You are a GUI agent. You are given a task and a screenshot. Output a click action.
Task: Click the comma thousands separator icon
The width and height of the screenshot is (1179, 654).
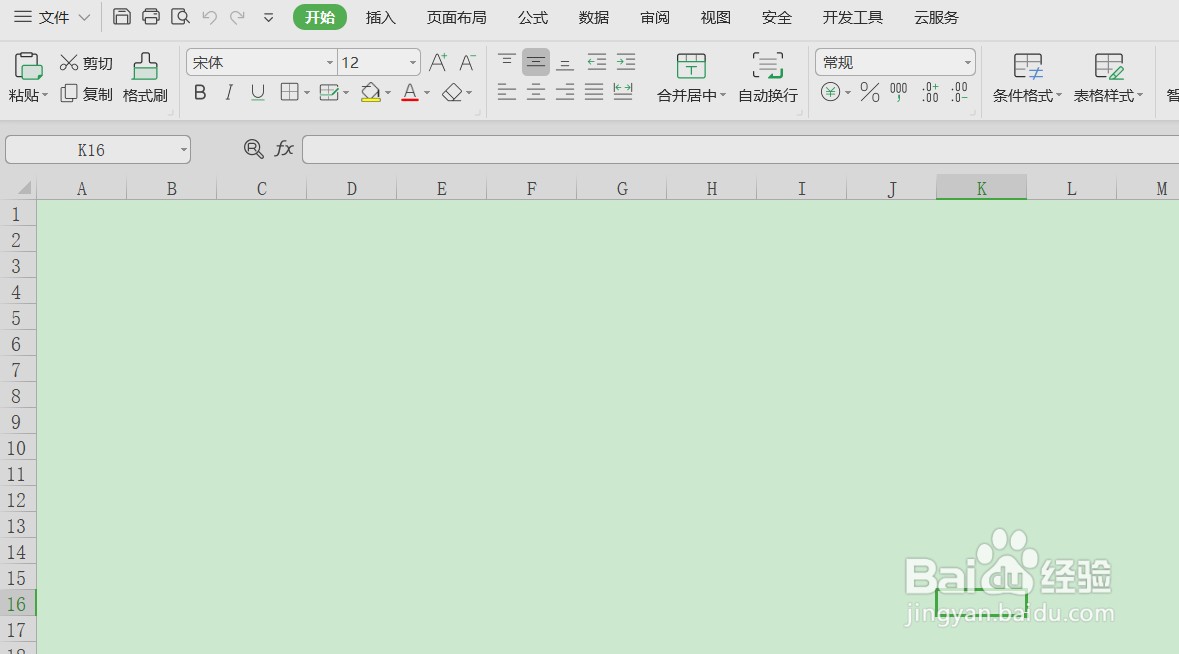897,93
